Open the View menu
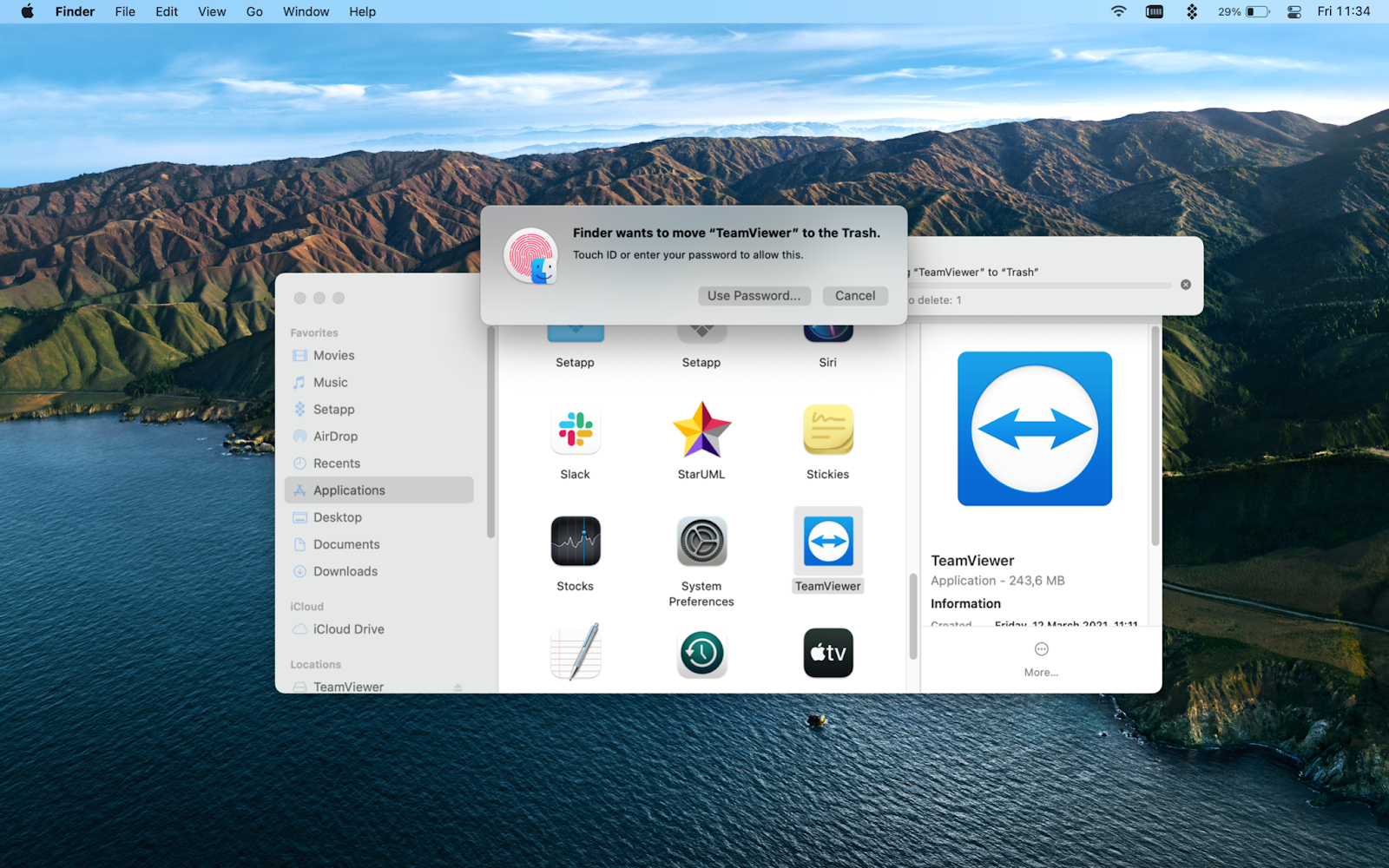The image size is (1389, 868). 212,11
